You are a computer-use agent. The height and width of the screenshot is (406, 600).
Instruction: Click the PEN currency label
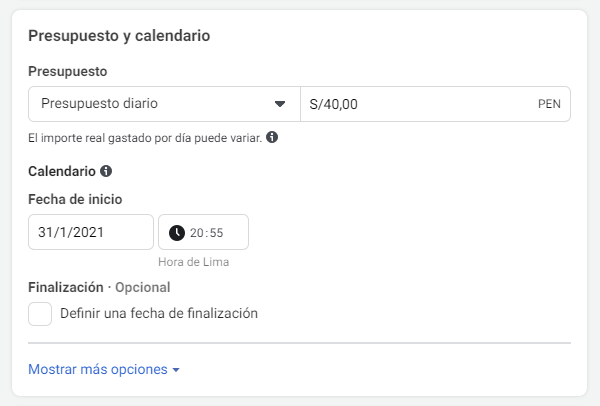tap(549, 104)
